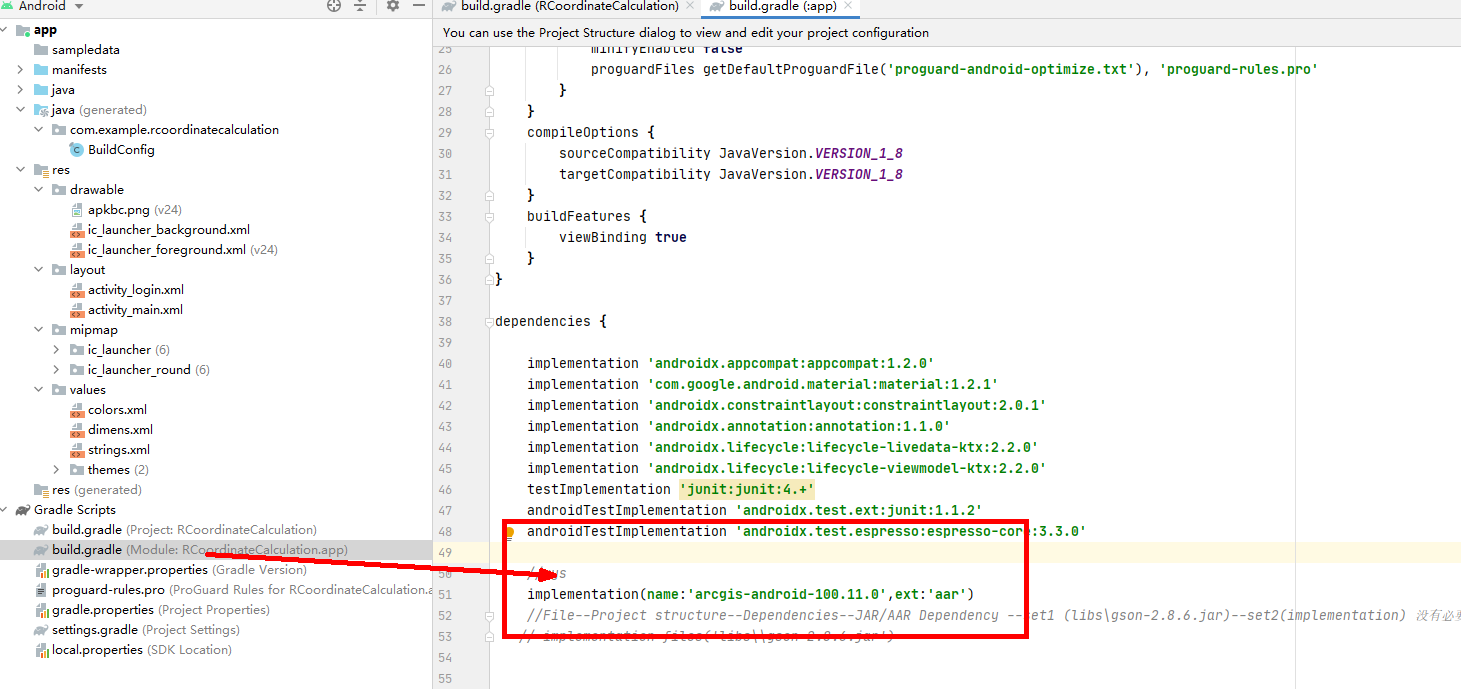1461x689 pixels.
Task: Collapse the Gradle Scripts node
Action: pyautogui.click(x=6, y=510)
